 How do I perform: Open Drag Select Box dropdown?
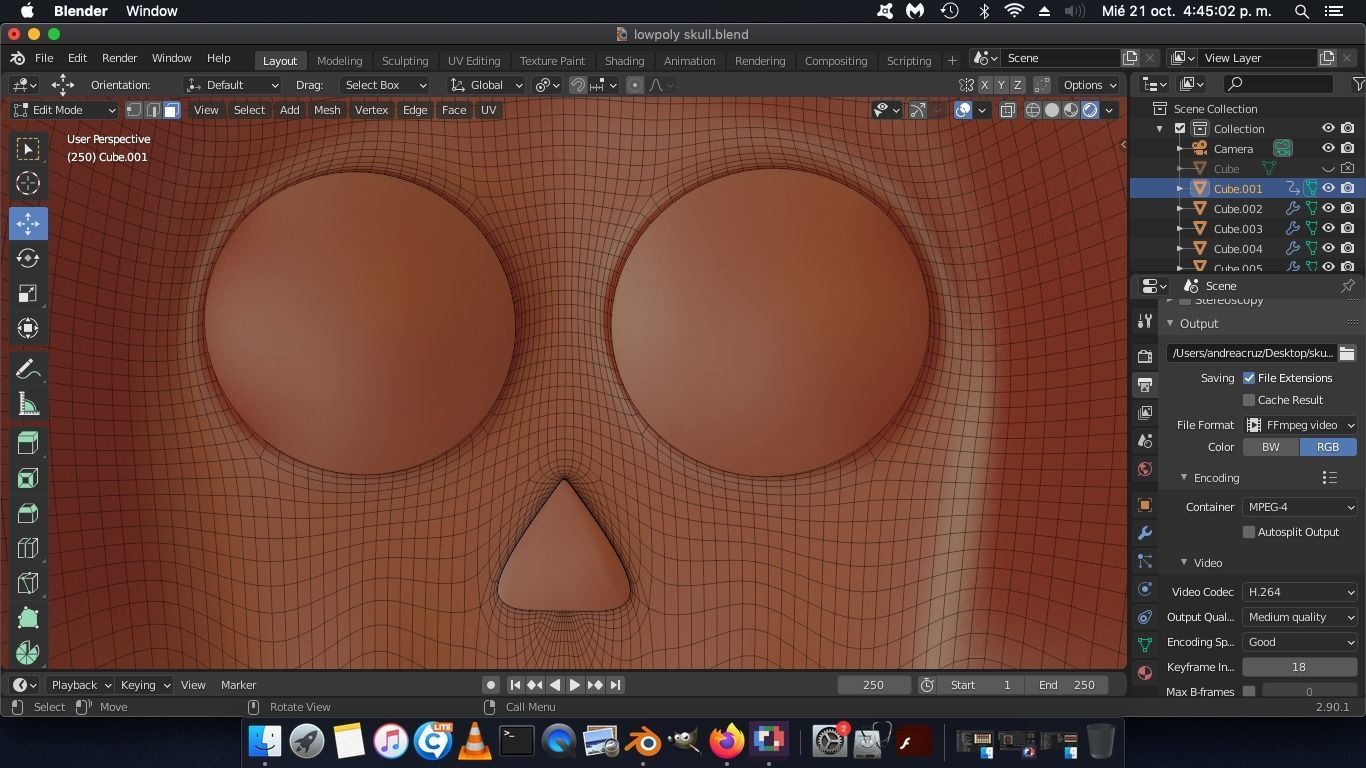point(385,85)
